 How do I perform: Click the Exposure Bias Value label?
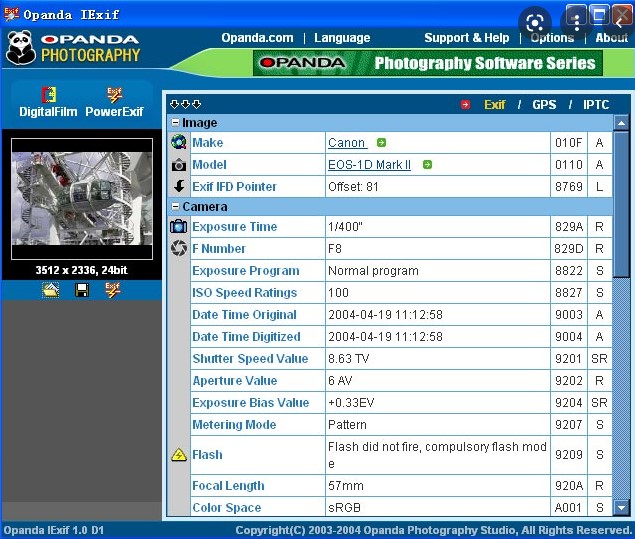pyautogui.click(x=251, y=403)
